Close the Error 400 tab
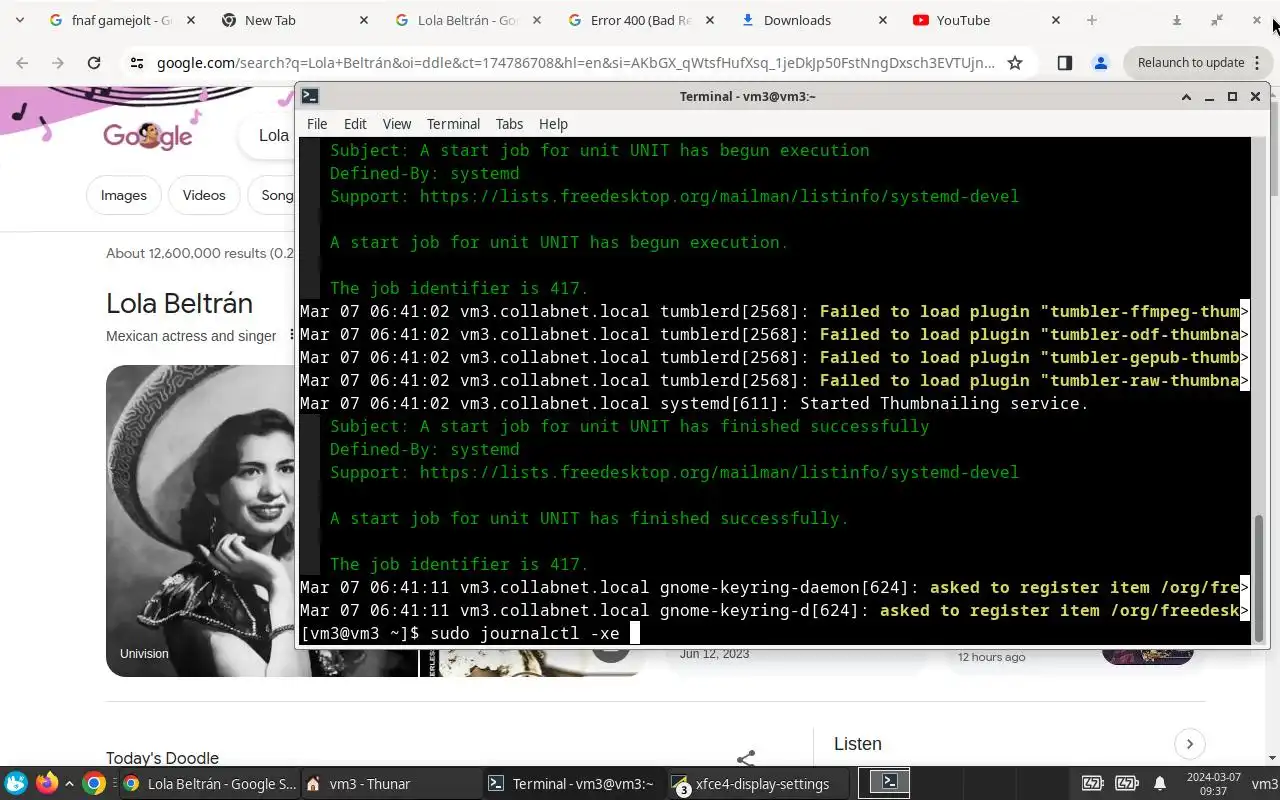 click(710, 20)
